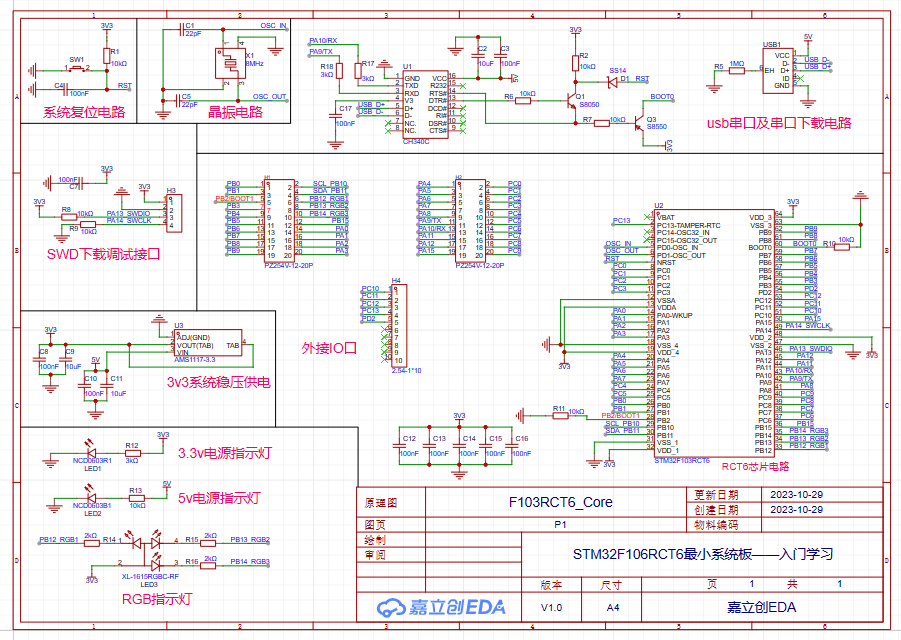Click the 外接IO口 section label
The image size is (901, 640).
pos(329,348)
